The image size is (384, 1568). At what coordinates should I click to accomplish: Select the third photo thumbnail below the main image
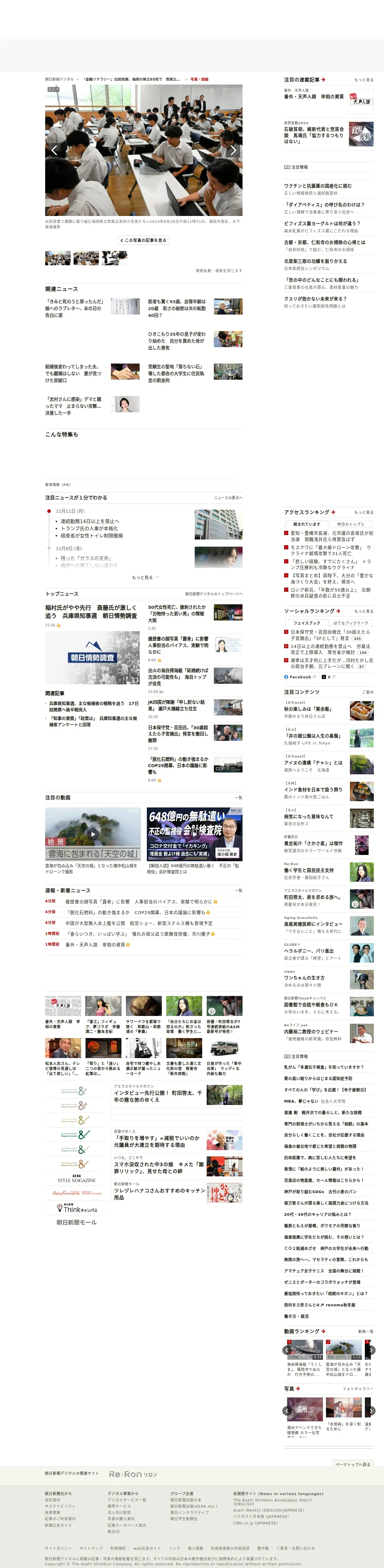[115, 258]
